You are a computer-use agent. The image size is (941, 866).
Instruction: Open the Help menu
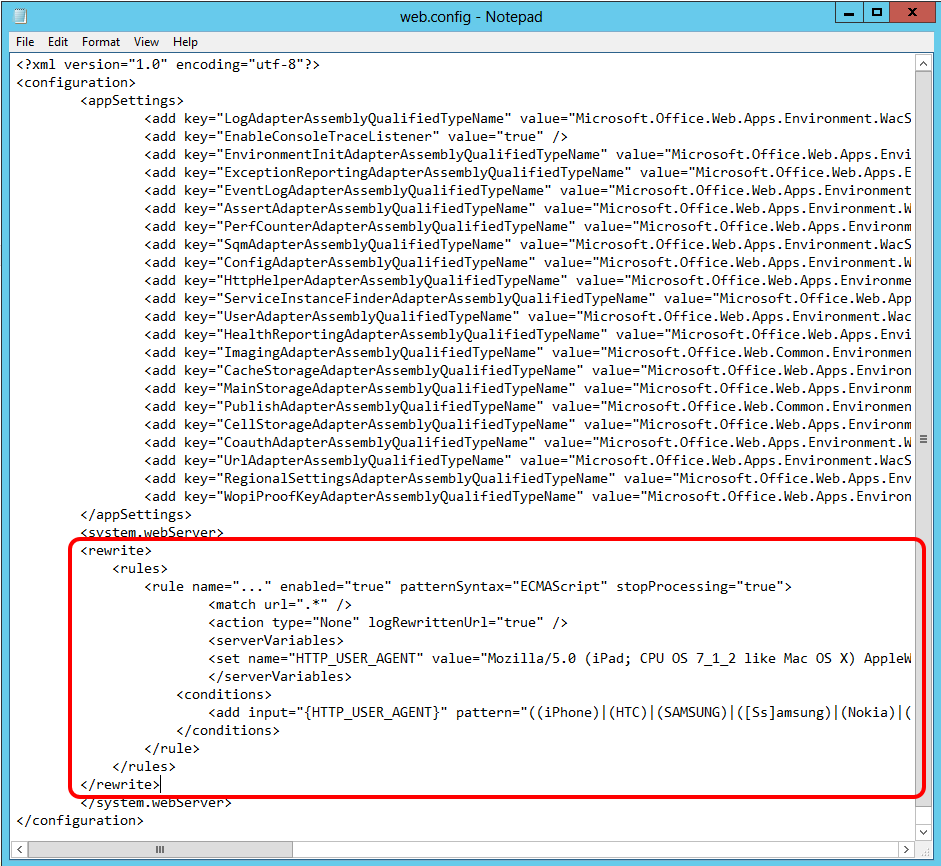[x=185, y=42]
